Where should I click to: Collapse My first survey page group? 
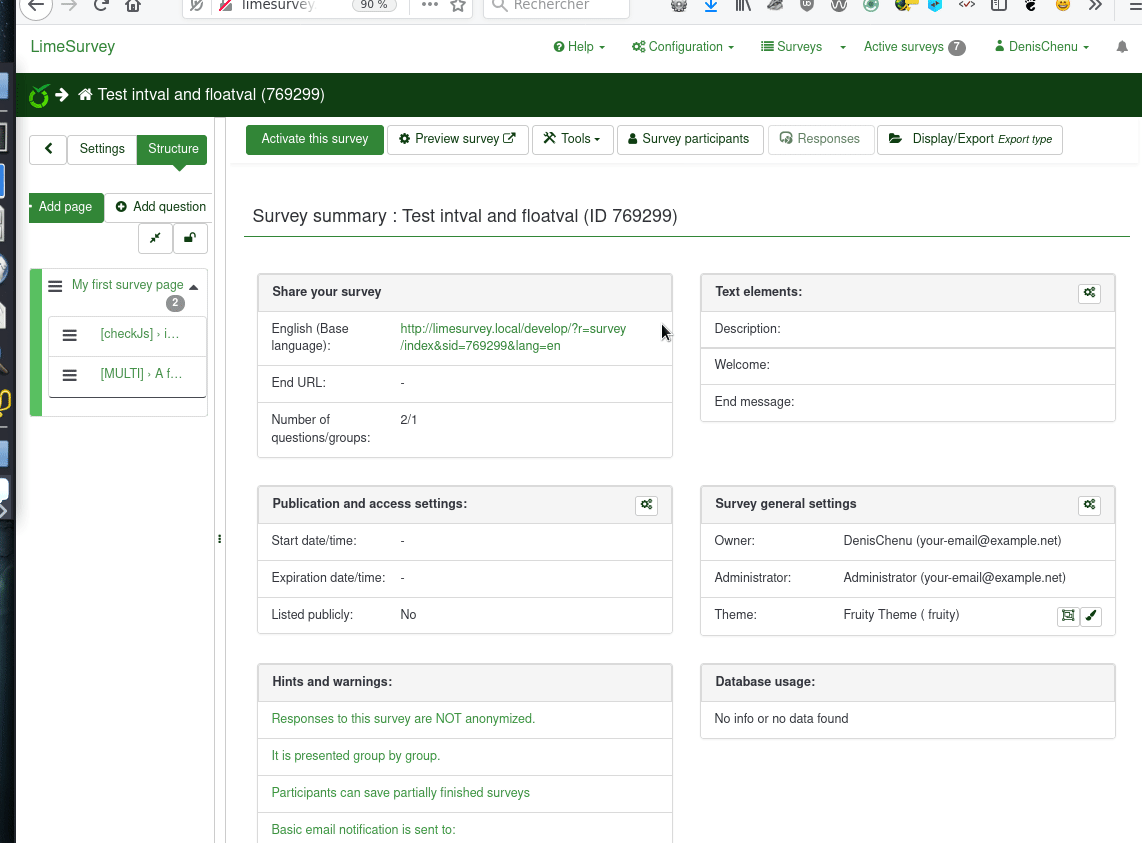[x=193, y=286]
